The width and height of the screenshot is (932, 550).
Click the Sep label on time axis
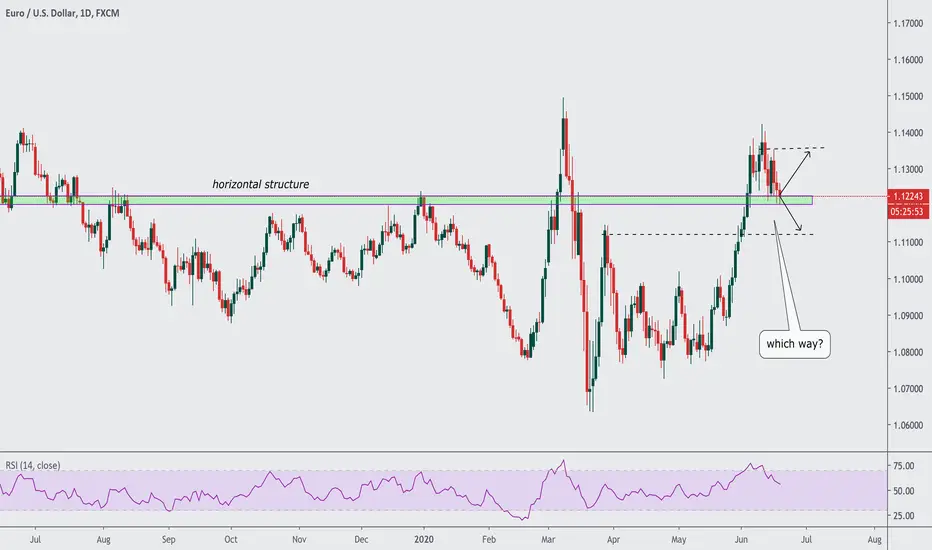tap(169, 540)
